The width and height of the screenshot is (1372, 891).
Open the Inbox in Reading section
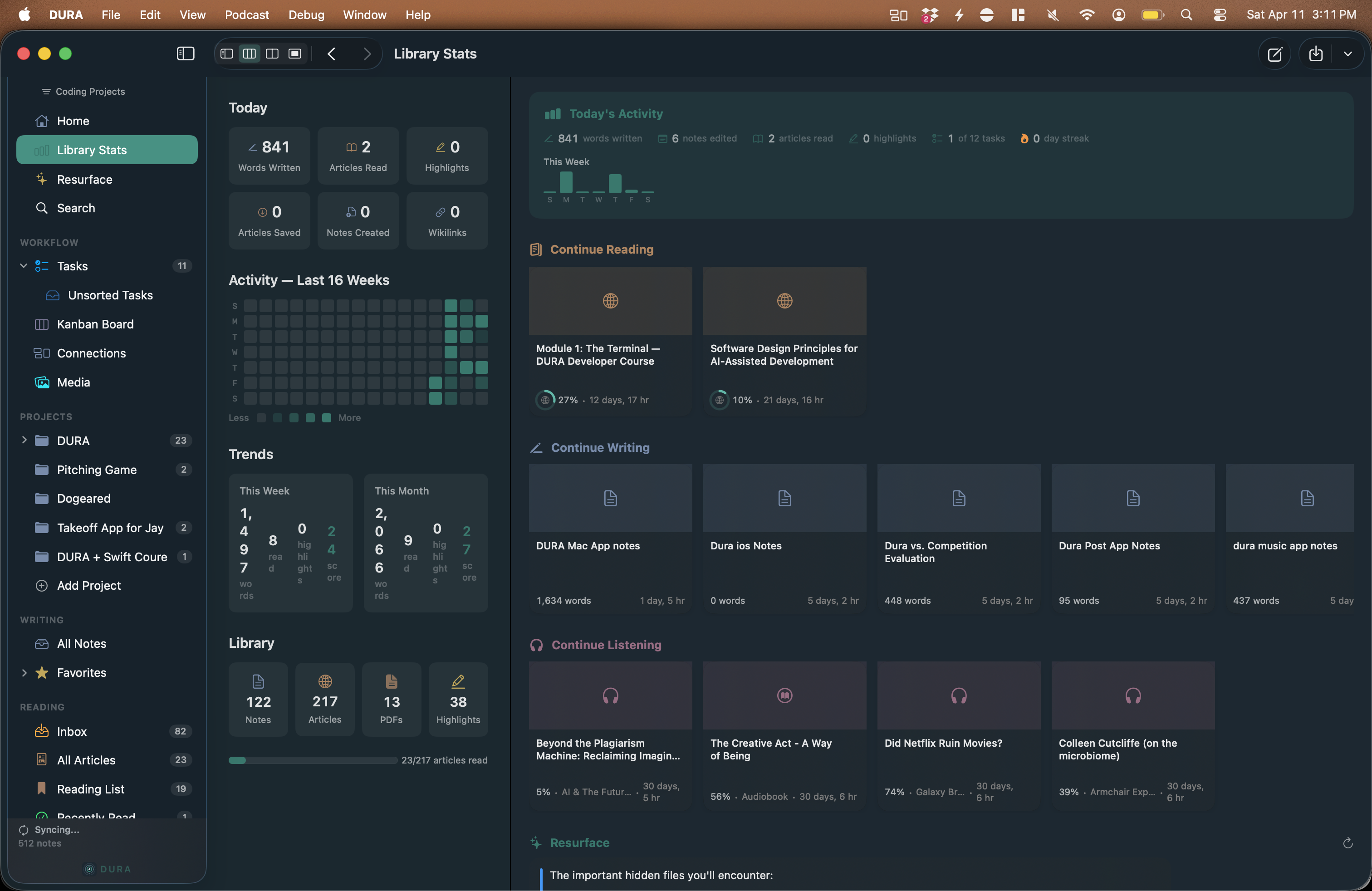107,731
